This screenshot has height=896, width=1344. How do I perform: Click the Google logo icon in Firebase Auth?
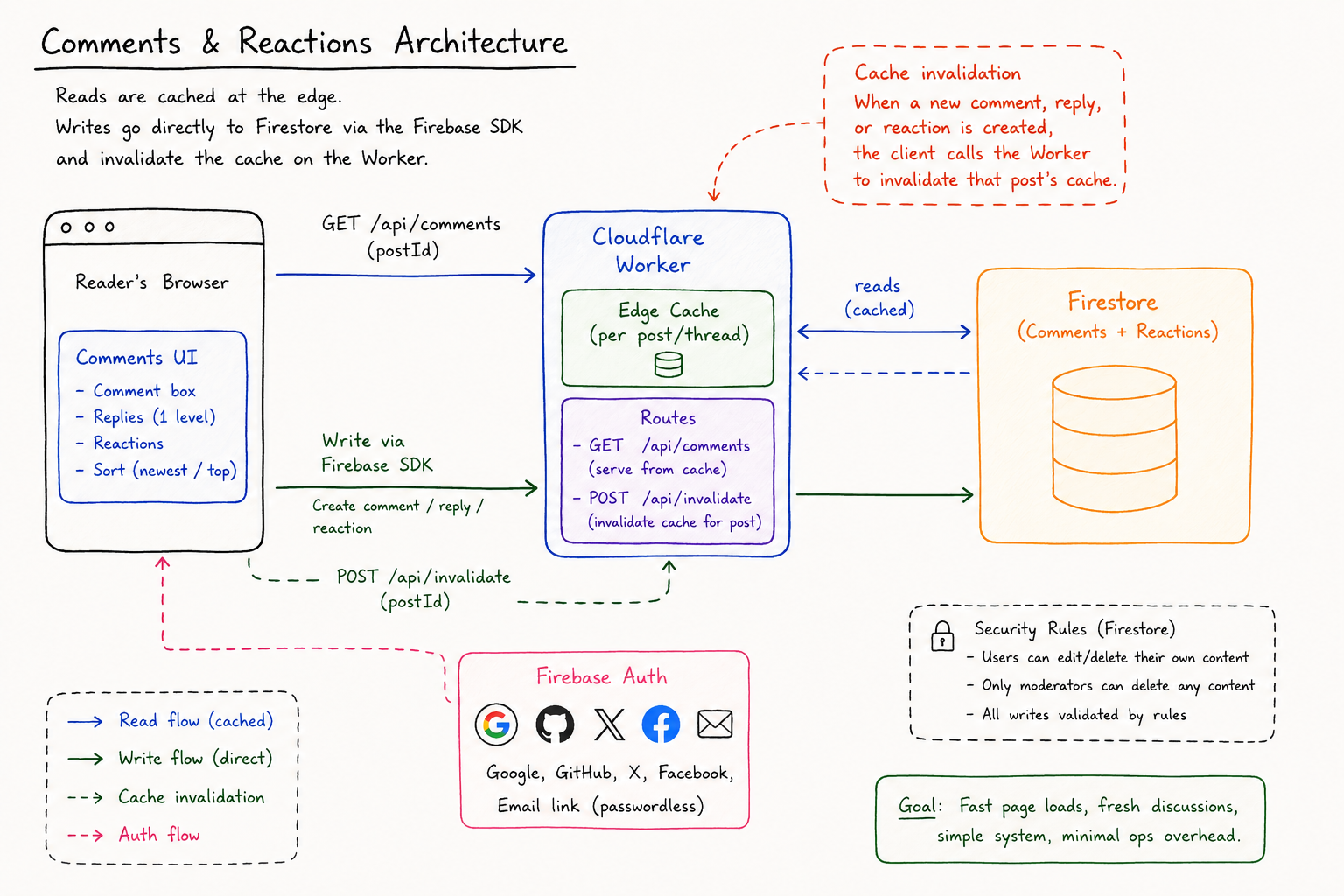click(x=496, y=724)
